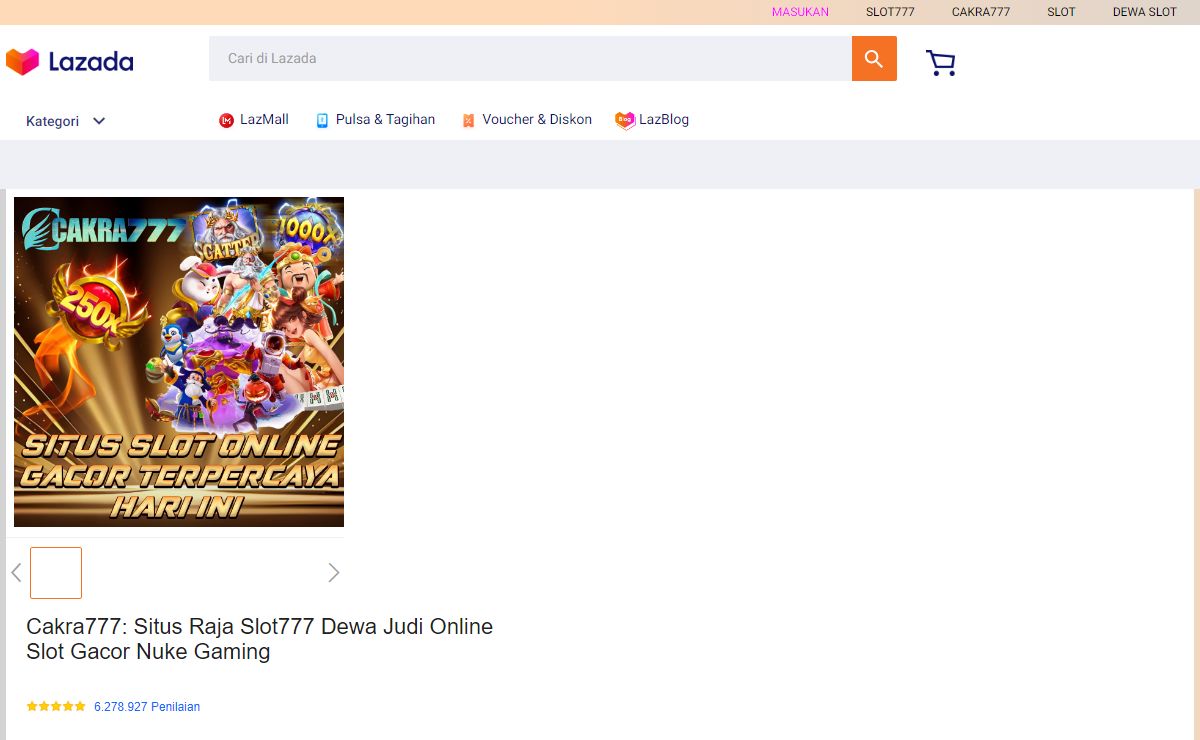Open SLOT in the top bar
Image resolution: width=1200 pixels, height=740 pixels.
[x=1061, y=12]
